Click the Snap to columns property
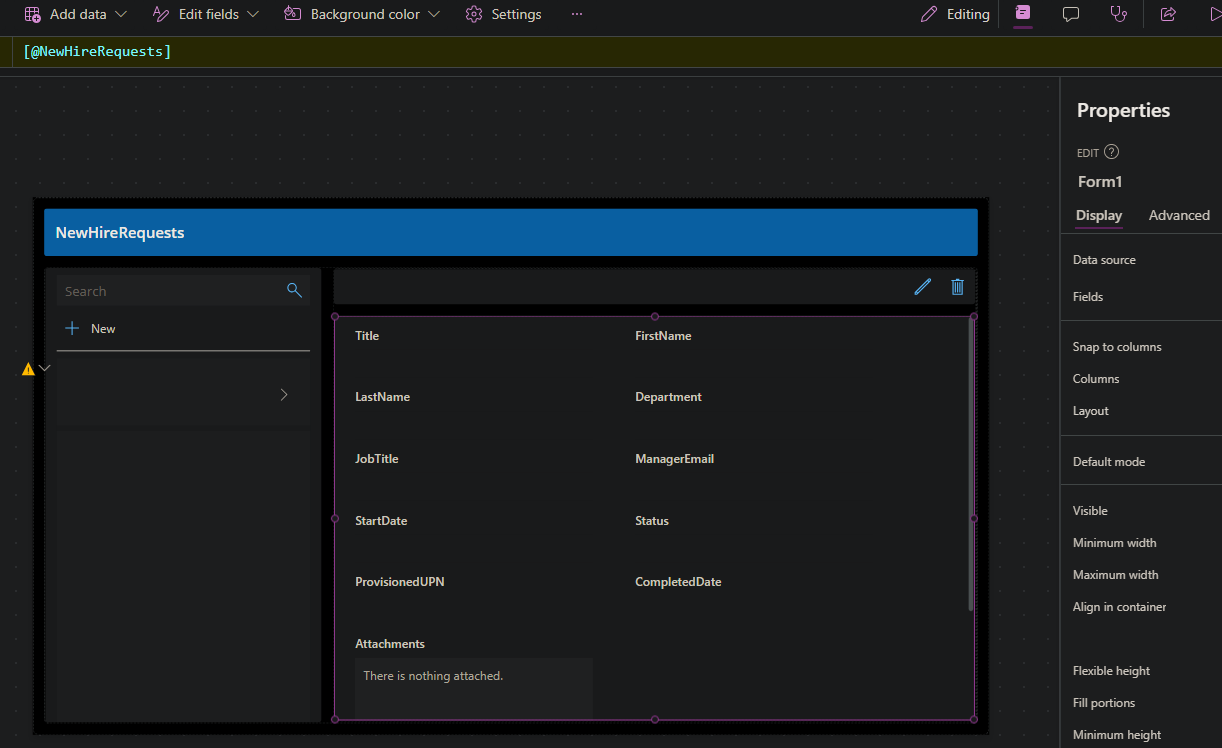This screenshot has height=748, width=1222. click(x=1117, y=347)
